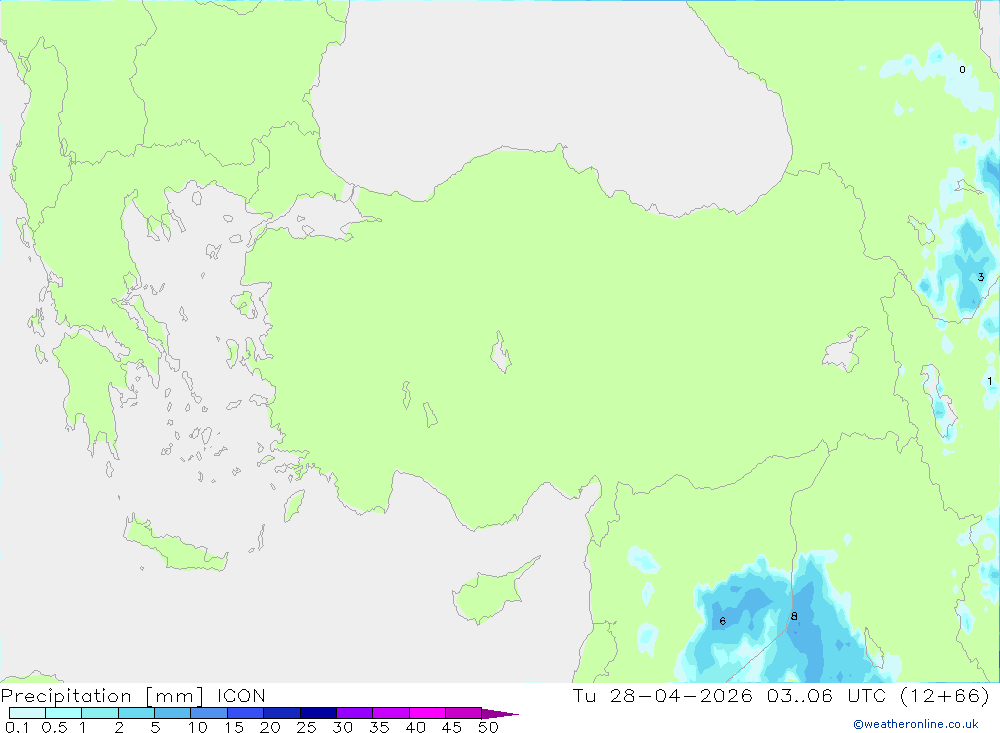This screenshot has height=733, width=1000.
Task: Click the legend label '15'
Action: 234,727
